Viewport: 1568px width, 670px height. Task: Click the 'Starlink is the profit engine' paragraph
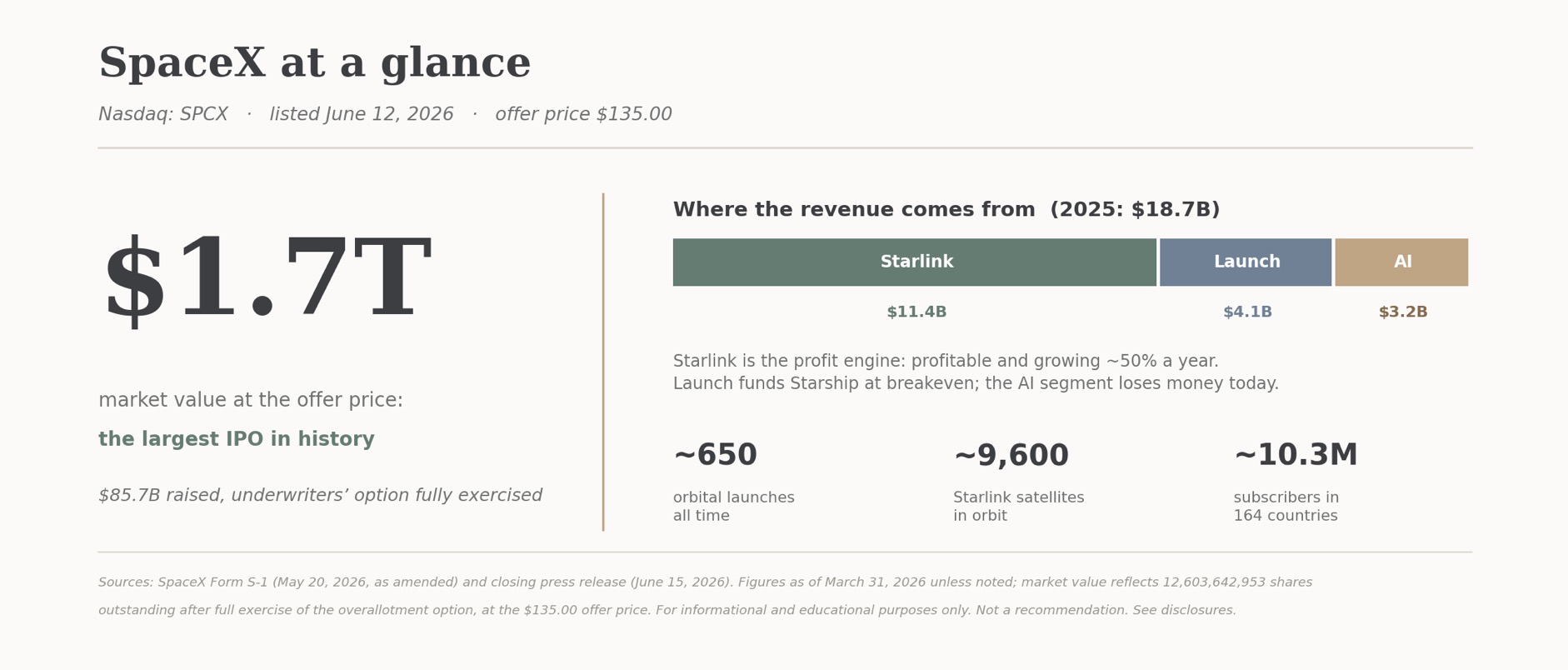coord(976,372)
